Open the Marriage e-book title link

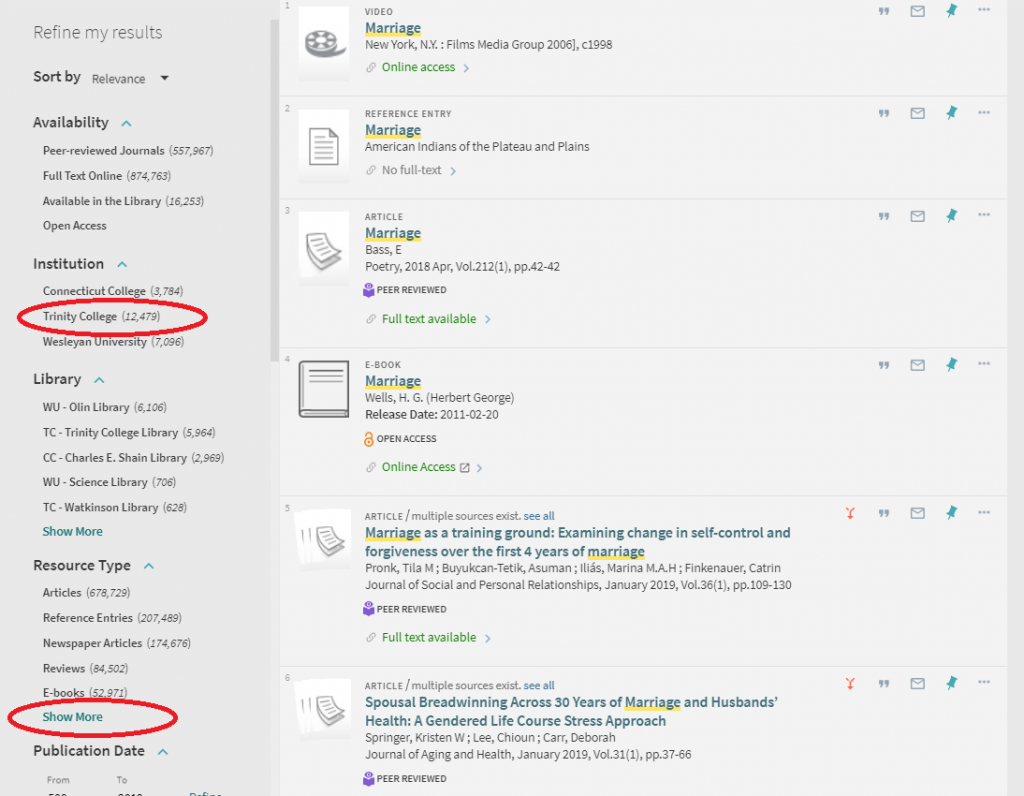pos(393,381)
